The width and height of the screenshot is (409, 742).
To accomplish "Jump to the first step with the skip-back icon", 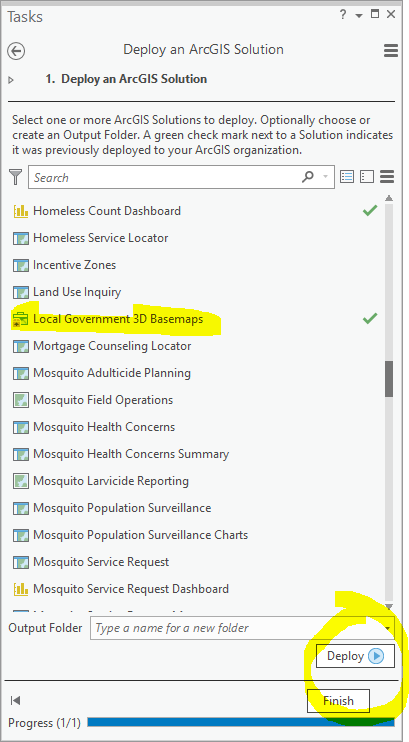I will click(16, 700).
